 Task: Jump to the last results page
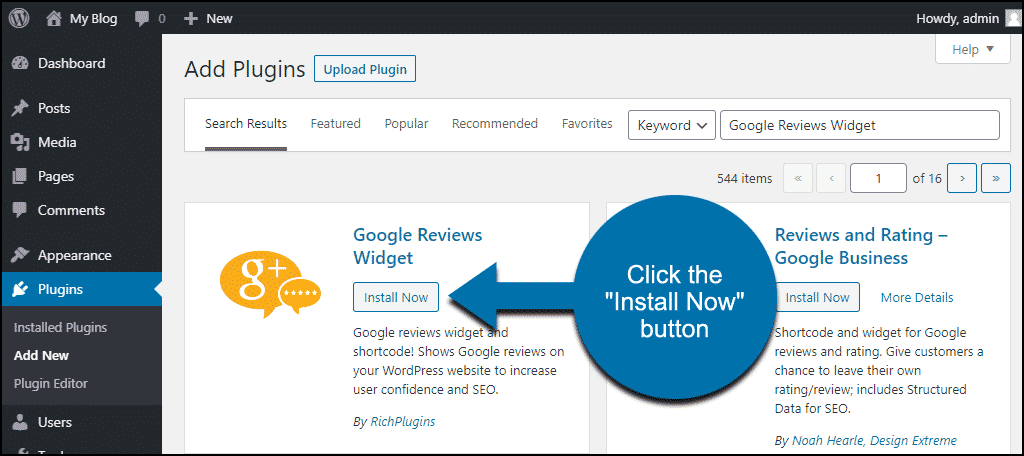pos(996,178)
